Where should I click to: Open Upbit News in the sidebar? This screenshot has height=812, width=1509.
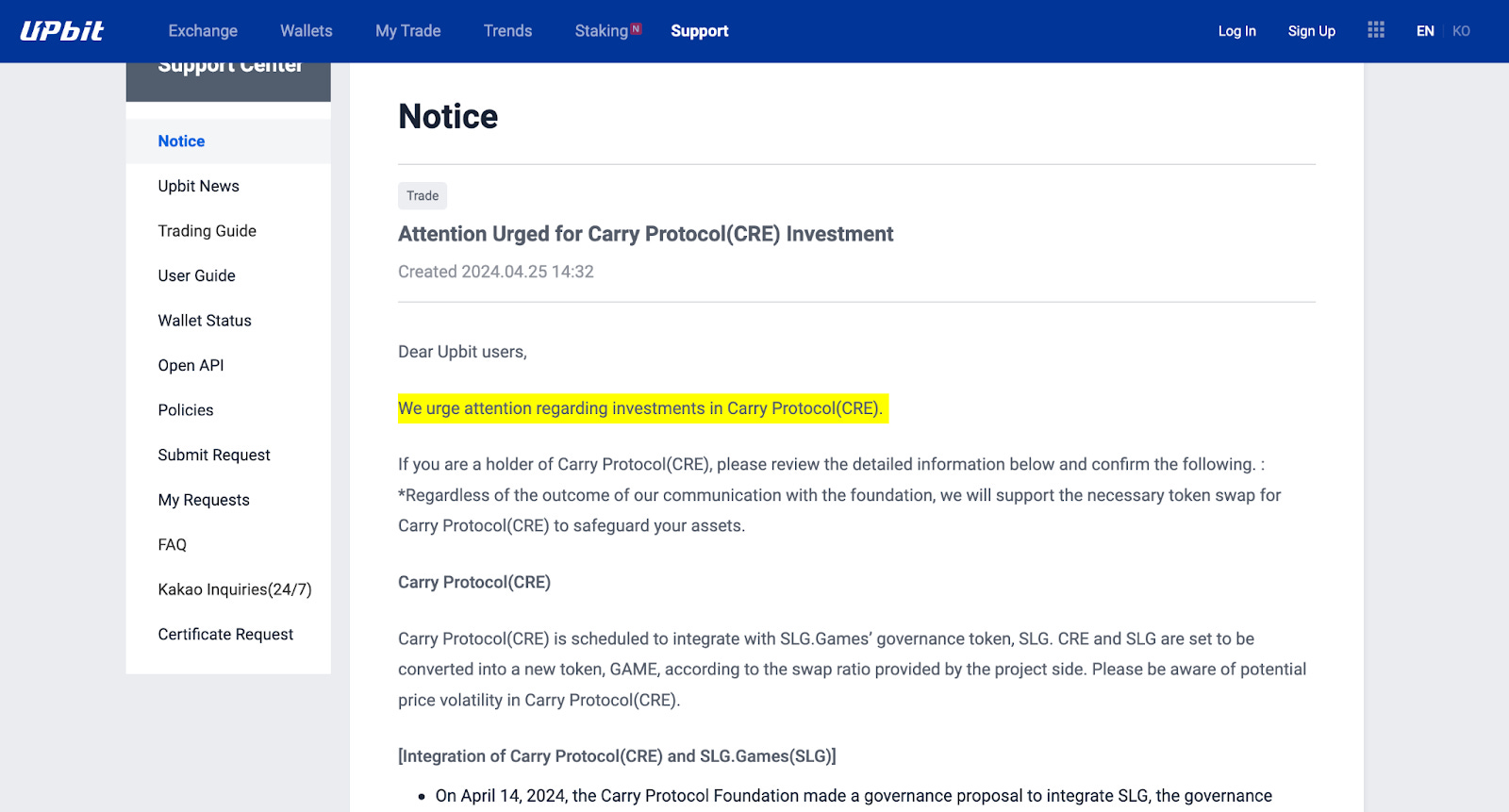tap(199, 186)
